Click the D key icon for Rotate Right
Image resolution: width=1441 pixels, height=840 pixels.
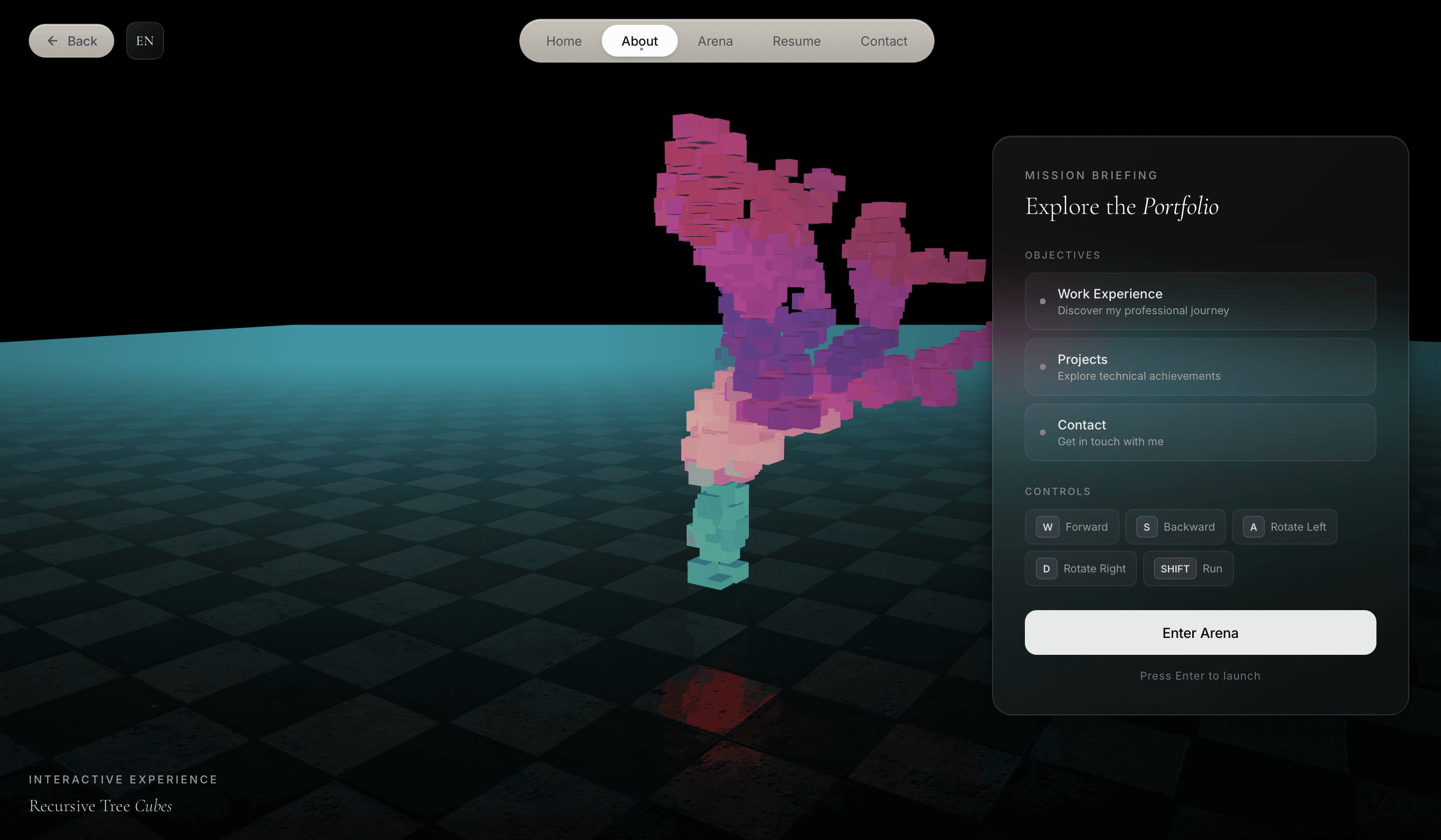(x=1046, y=568)
